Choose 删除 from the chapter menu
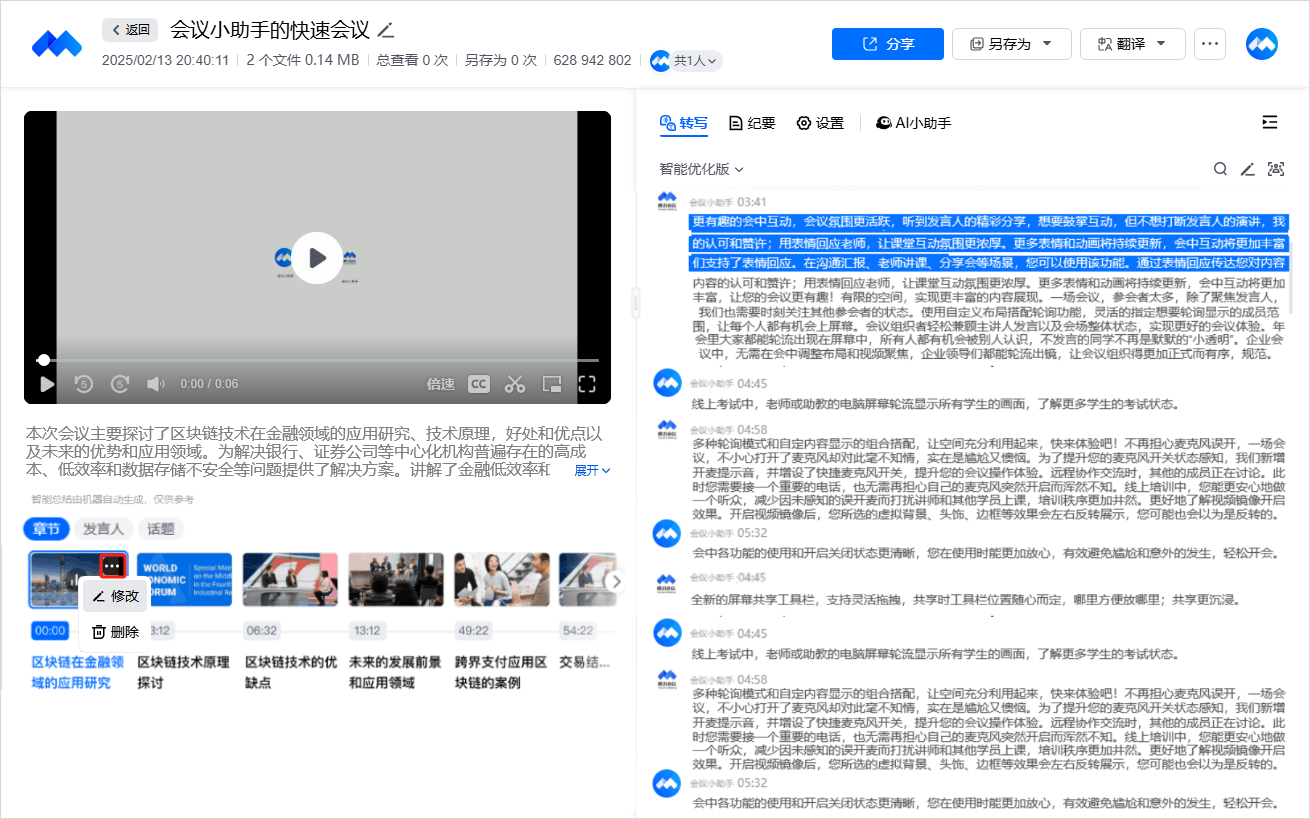The image size is (1310, 819). click(x=114, y=632)
